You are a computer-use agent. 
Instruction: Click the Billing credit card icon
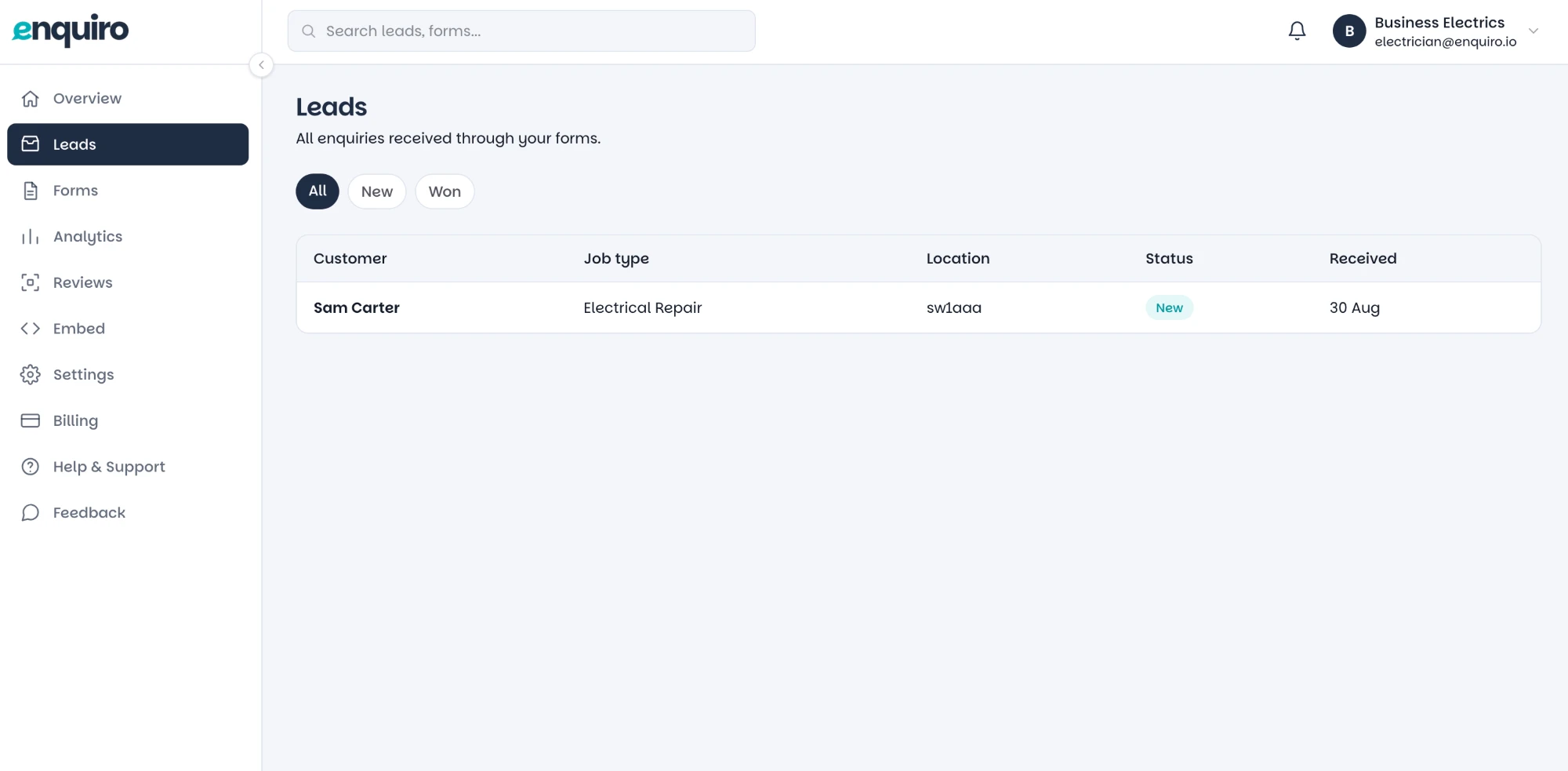pyautogui.click(x=31, y=420)
